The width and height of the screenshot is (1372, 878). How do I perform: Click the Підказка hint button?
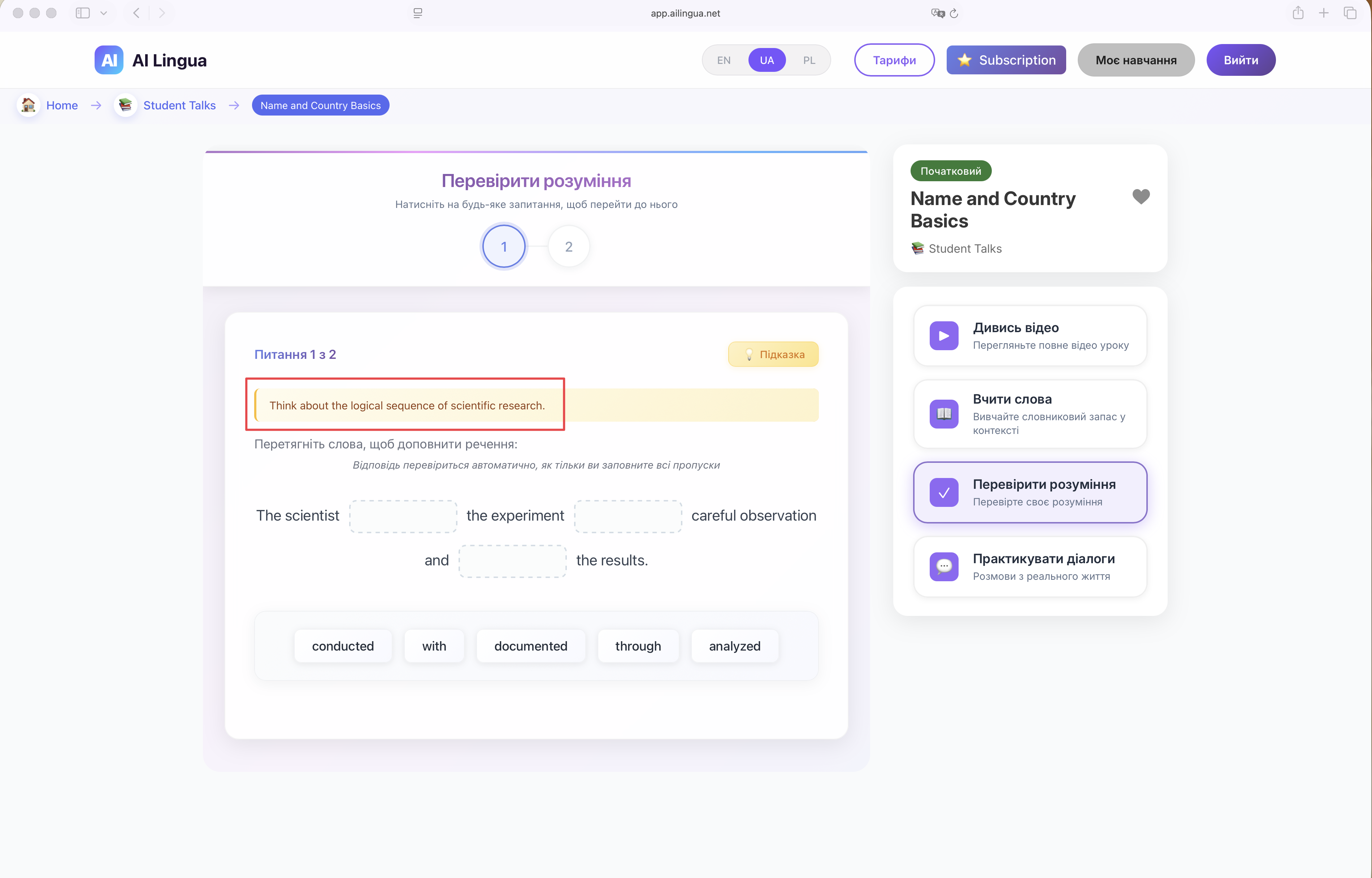point(773,354)
